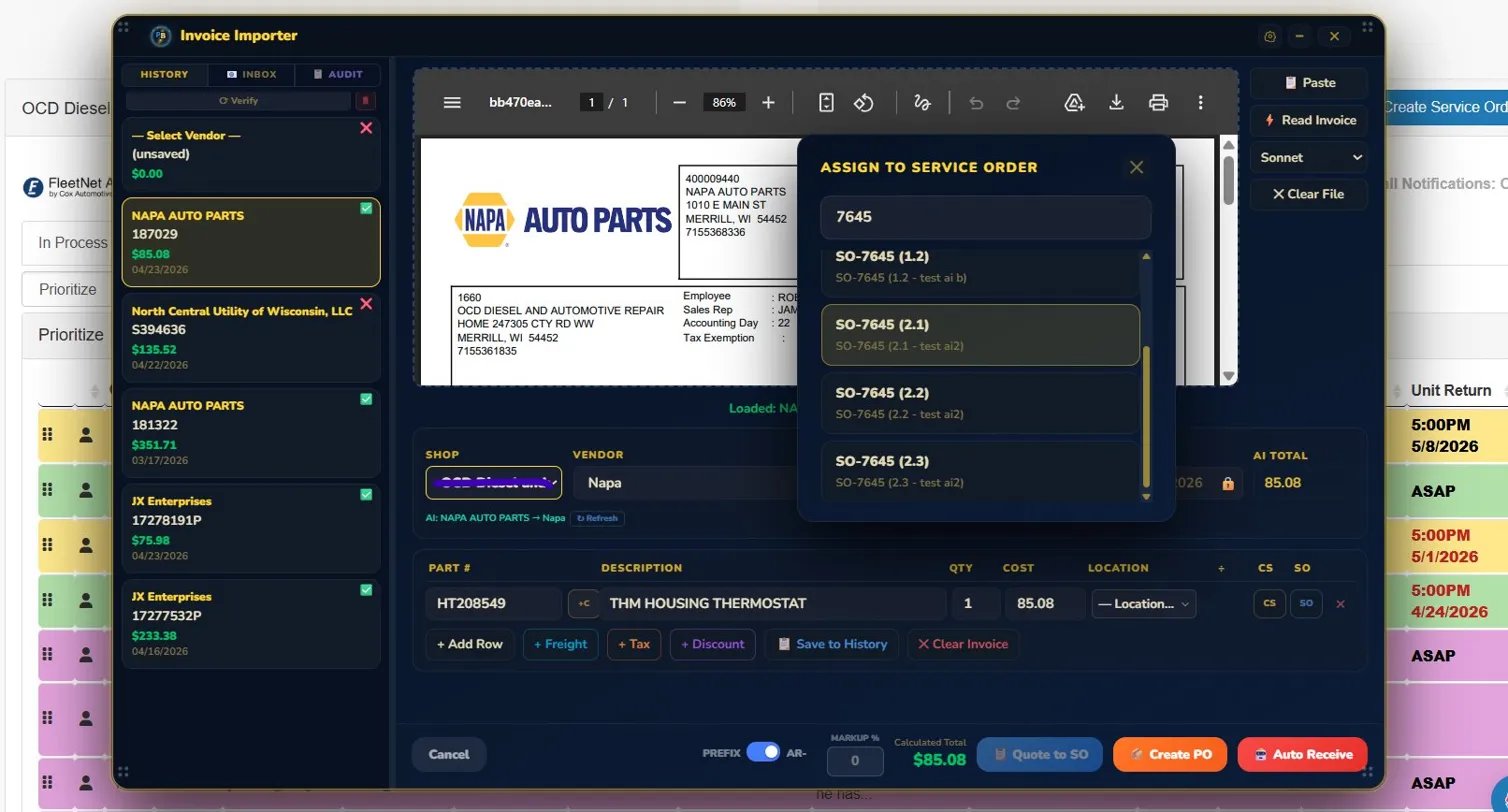This screenshot has width=1508, height=812.
Task: Click the Create PO button
Action: (1170, 754)
